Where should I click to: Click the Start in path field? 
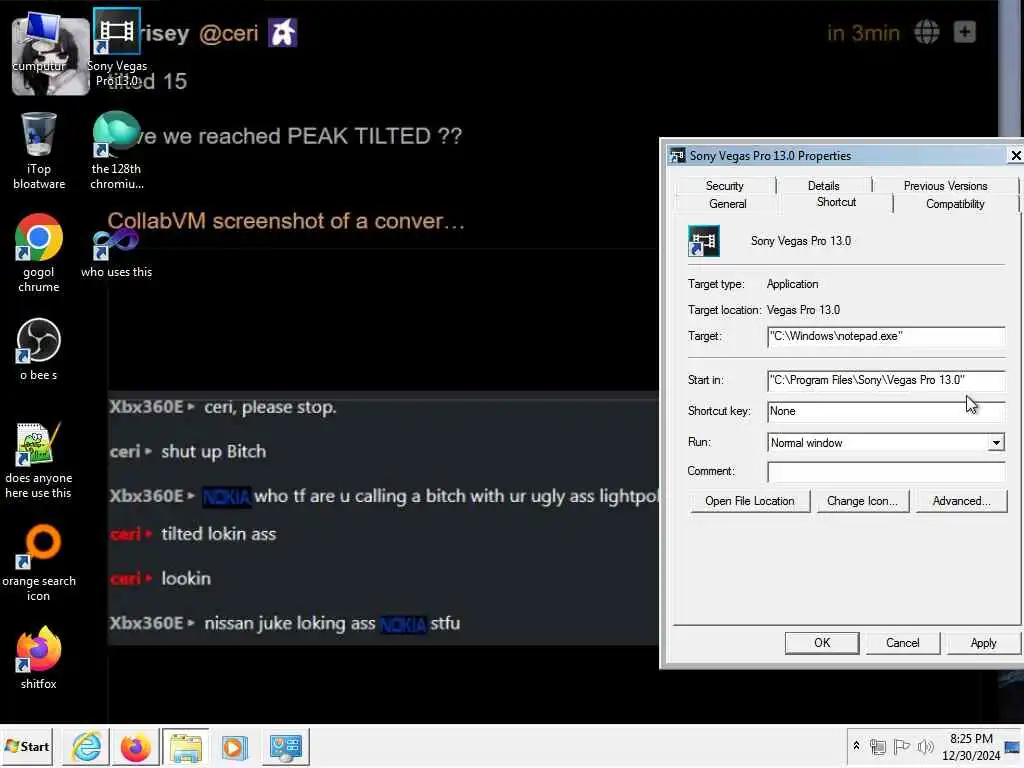pyautogui.click(x=886, y=380)
